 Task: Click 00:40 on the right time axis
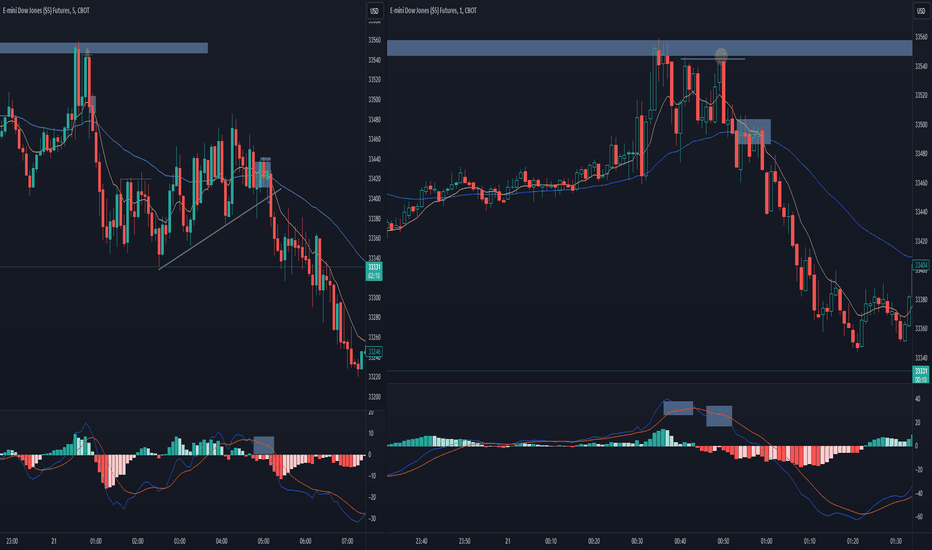[680, 541]
